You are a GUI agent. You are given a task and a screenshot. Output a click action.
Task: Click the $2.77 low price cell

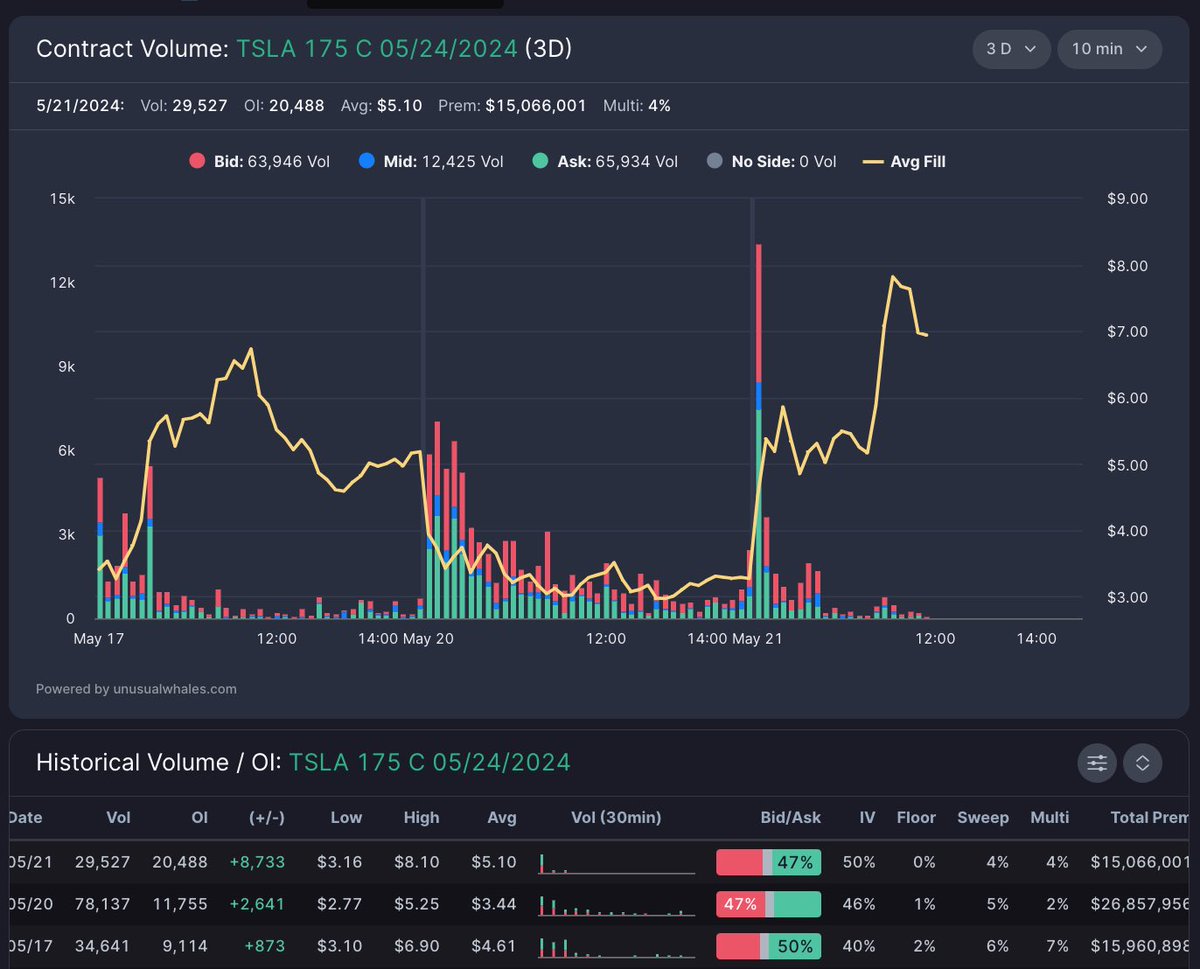341,904
